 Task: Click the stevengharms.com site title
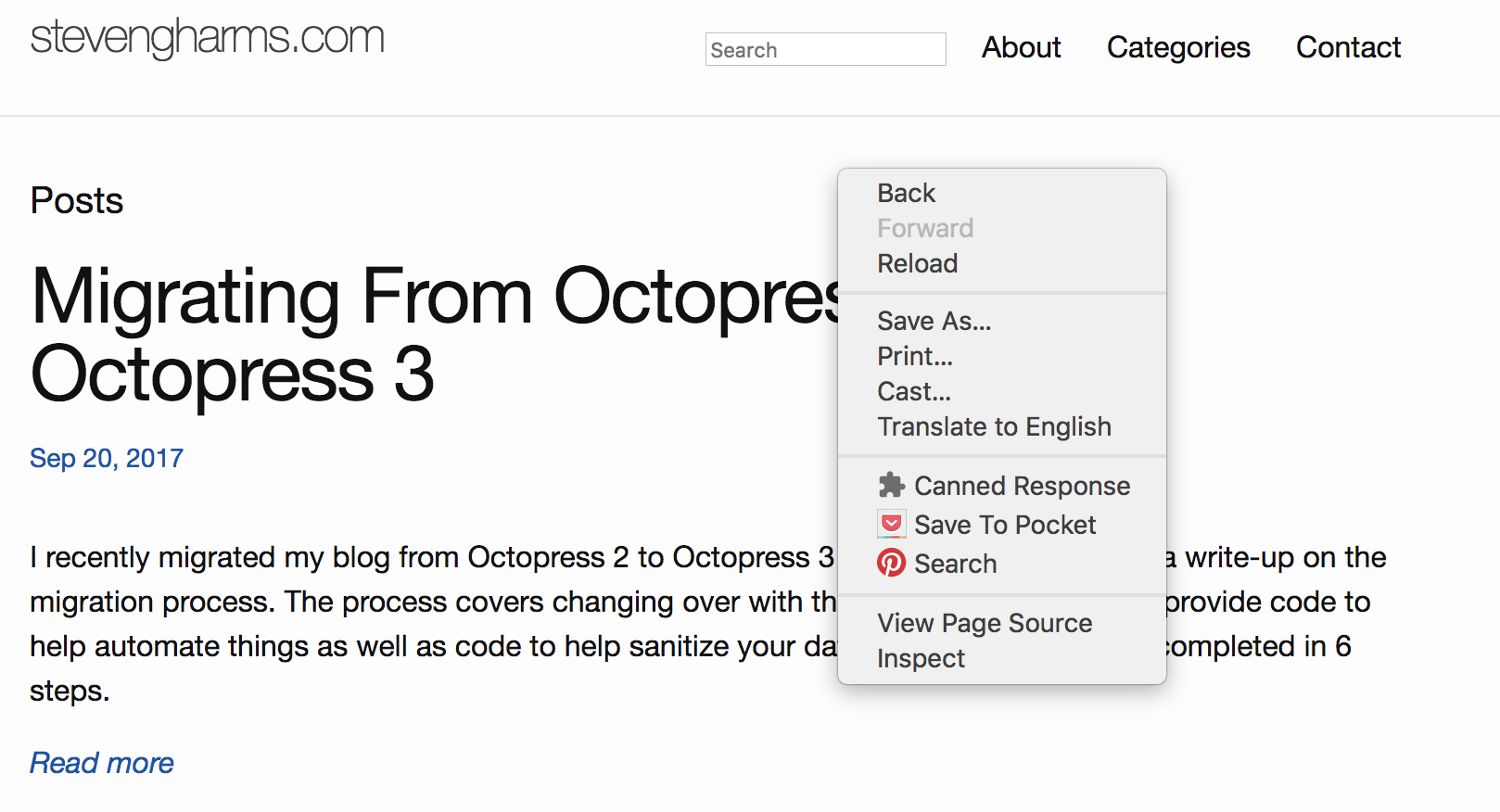(x=207, y=37)
